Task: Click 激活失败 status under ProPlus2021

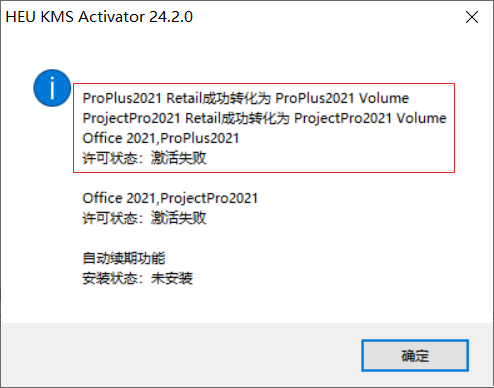Action: coord(179,158)
